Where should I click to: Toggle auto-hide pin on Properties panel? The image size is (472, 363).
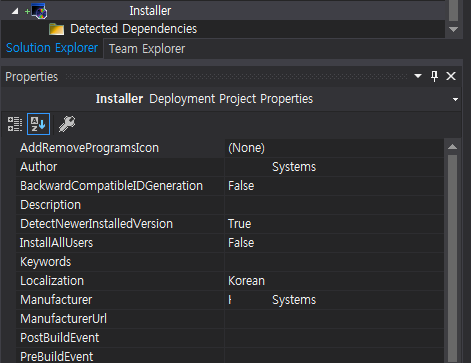pyautogui.click(x=434, y=76)
